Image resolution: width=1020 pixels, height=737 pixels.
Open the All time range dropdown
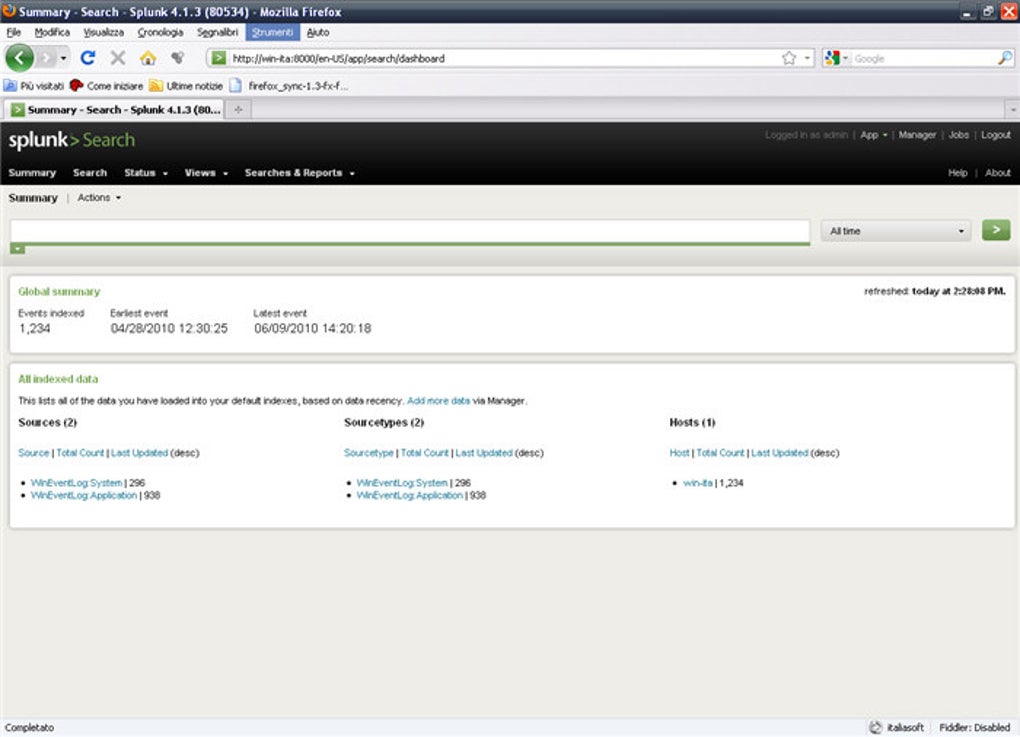click(893, 230)
